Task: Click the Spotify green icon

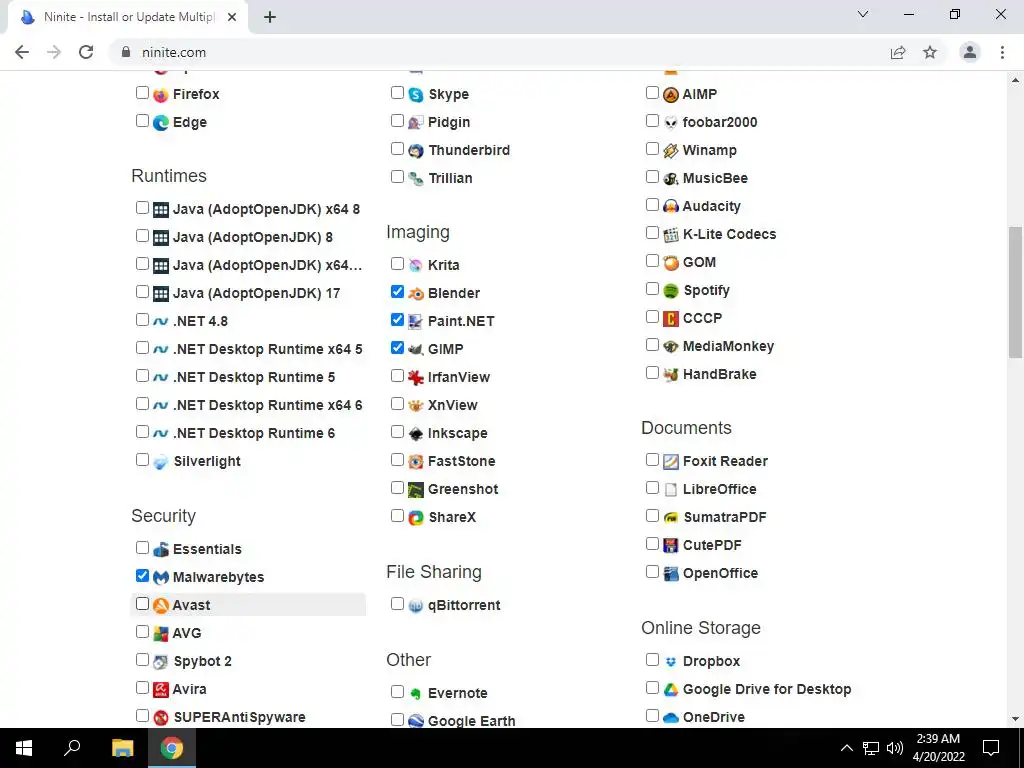Action: [671, 291]
